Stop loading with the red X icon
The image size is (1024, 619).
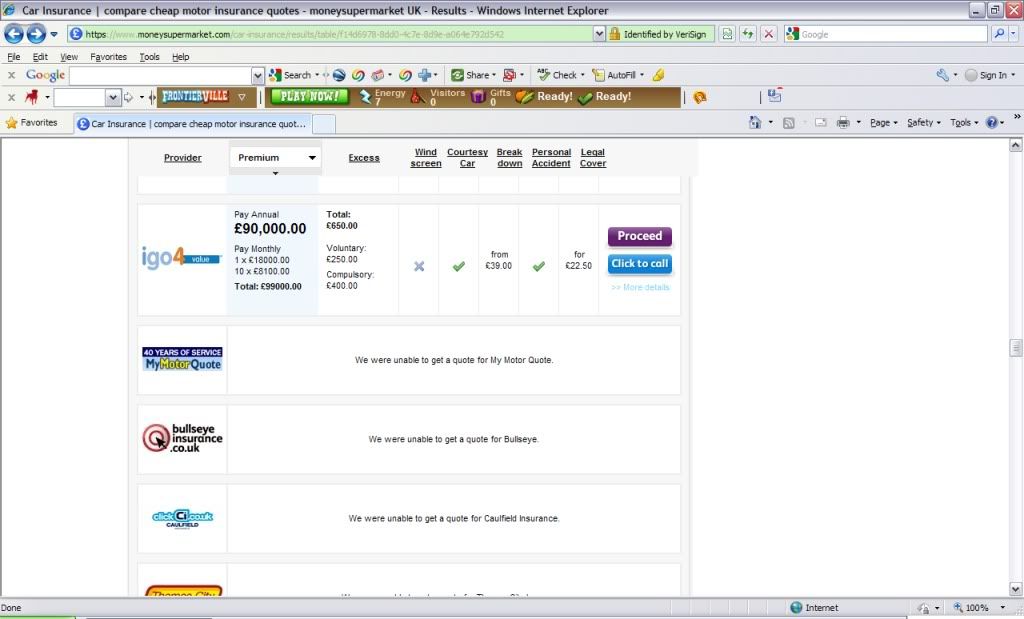pos(769,34)
